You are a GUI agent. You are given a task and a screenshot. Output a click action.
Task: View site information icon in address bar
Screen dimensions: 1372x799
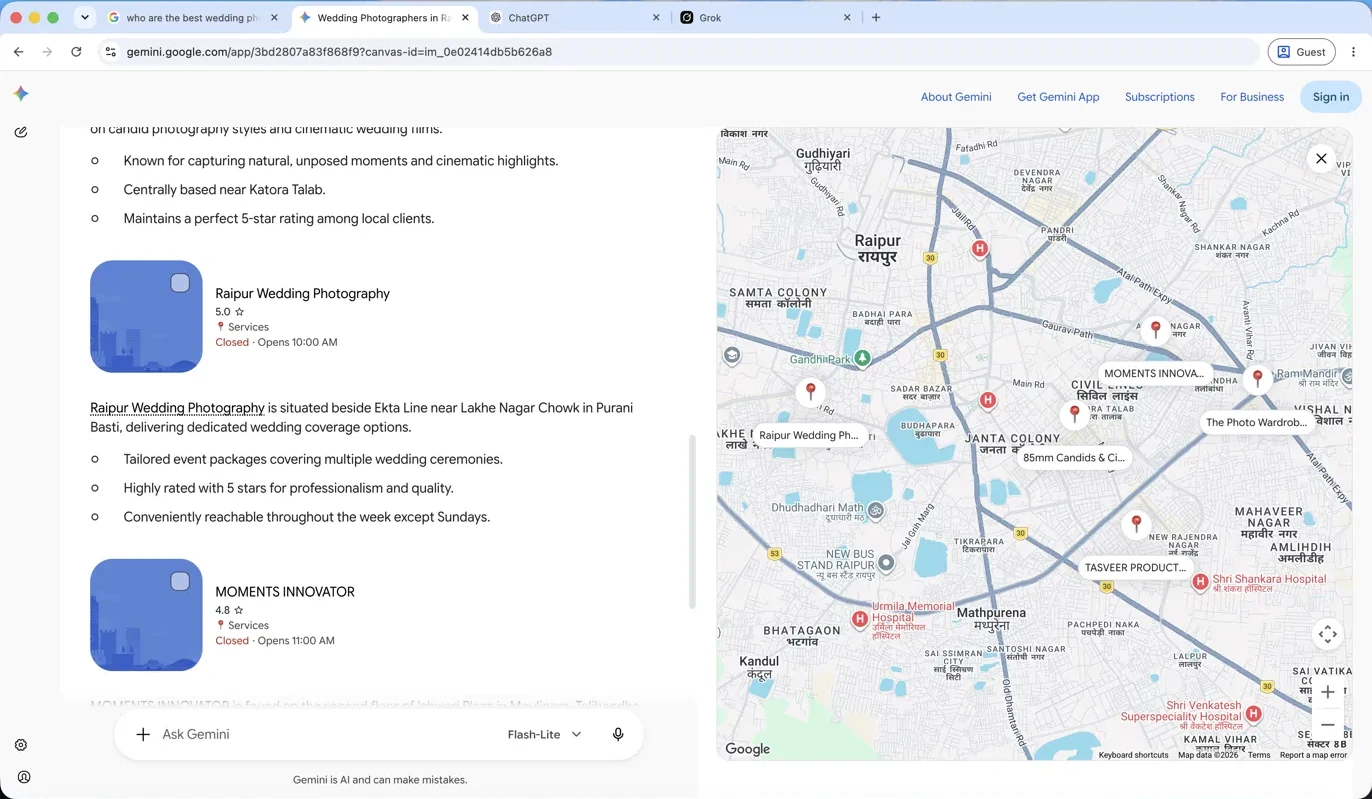(x=111, y=52)
